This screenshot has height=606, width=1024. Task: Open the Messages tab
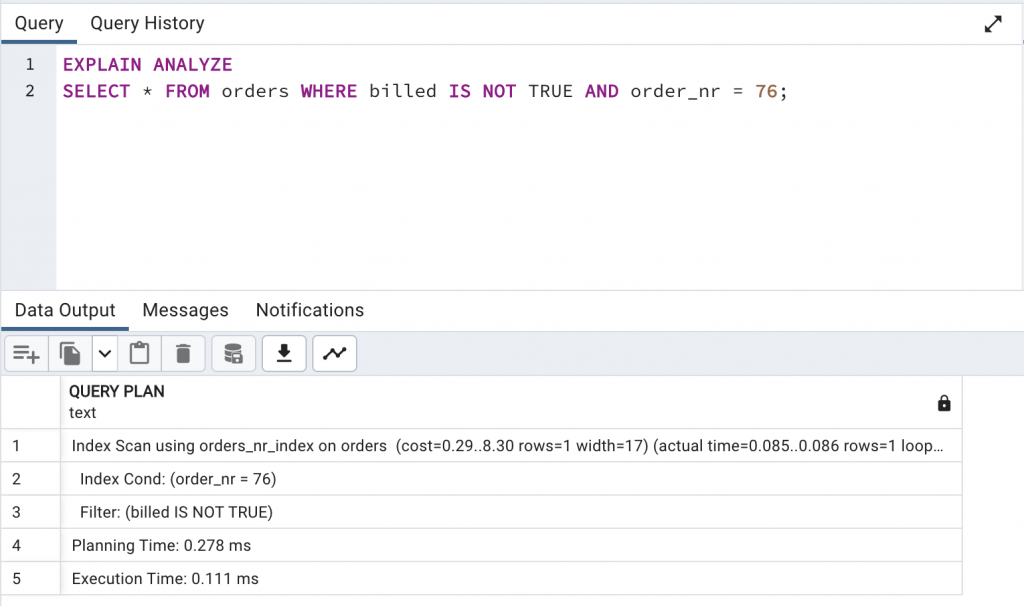(185, 310)
